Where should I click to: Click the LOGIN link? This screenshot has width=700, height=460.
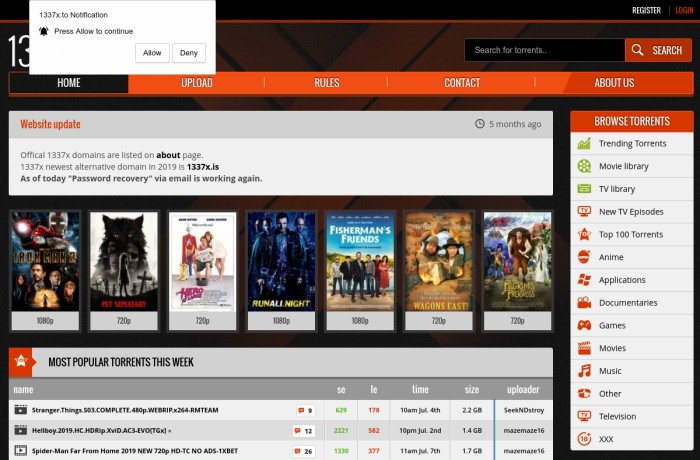tap(684, 10)
